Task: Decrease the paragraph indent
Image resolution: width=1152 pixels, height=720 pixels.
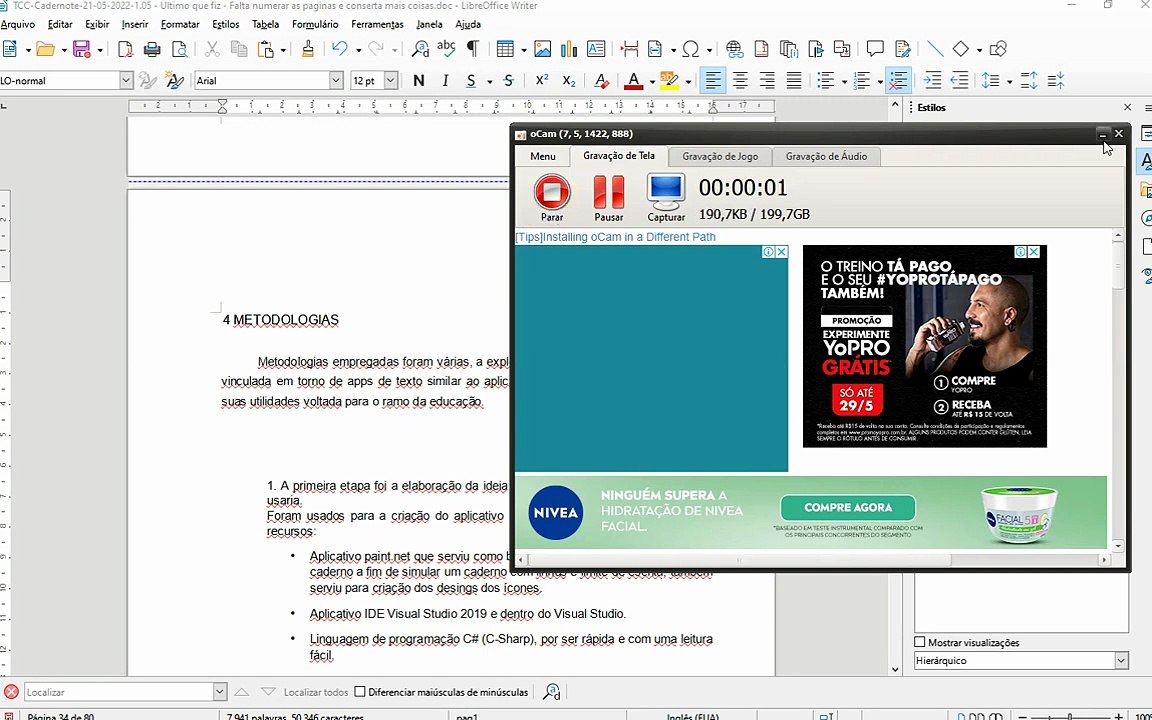Action: point(959,81)
